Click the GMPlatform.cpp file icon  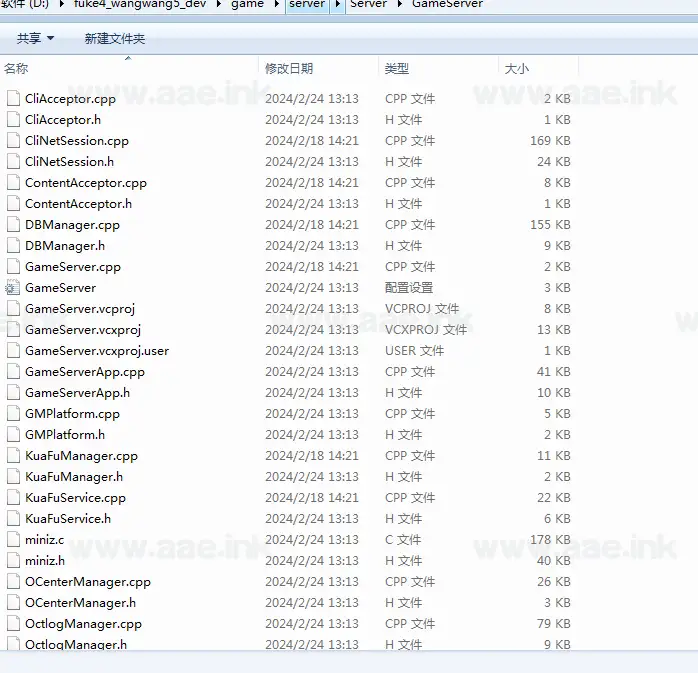pyautogui.click(x=13, y=414)
